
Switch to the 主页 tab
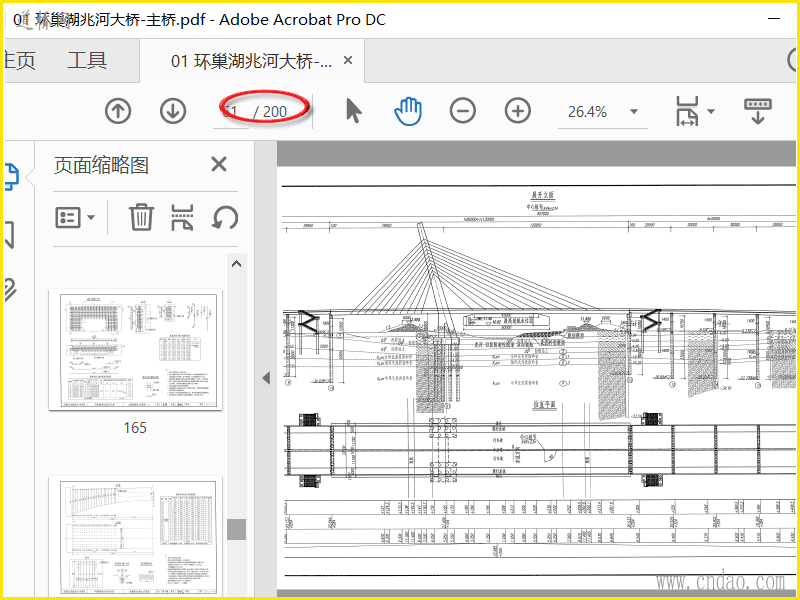(19, 61)
